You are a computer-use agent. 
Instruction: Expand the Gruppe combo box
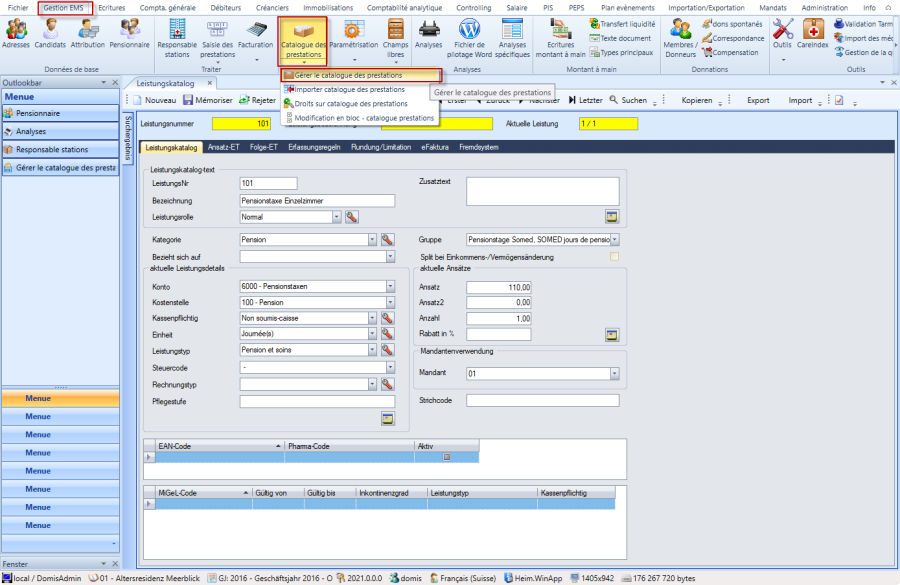pyautogui.click(x=614, y=240)
